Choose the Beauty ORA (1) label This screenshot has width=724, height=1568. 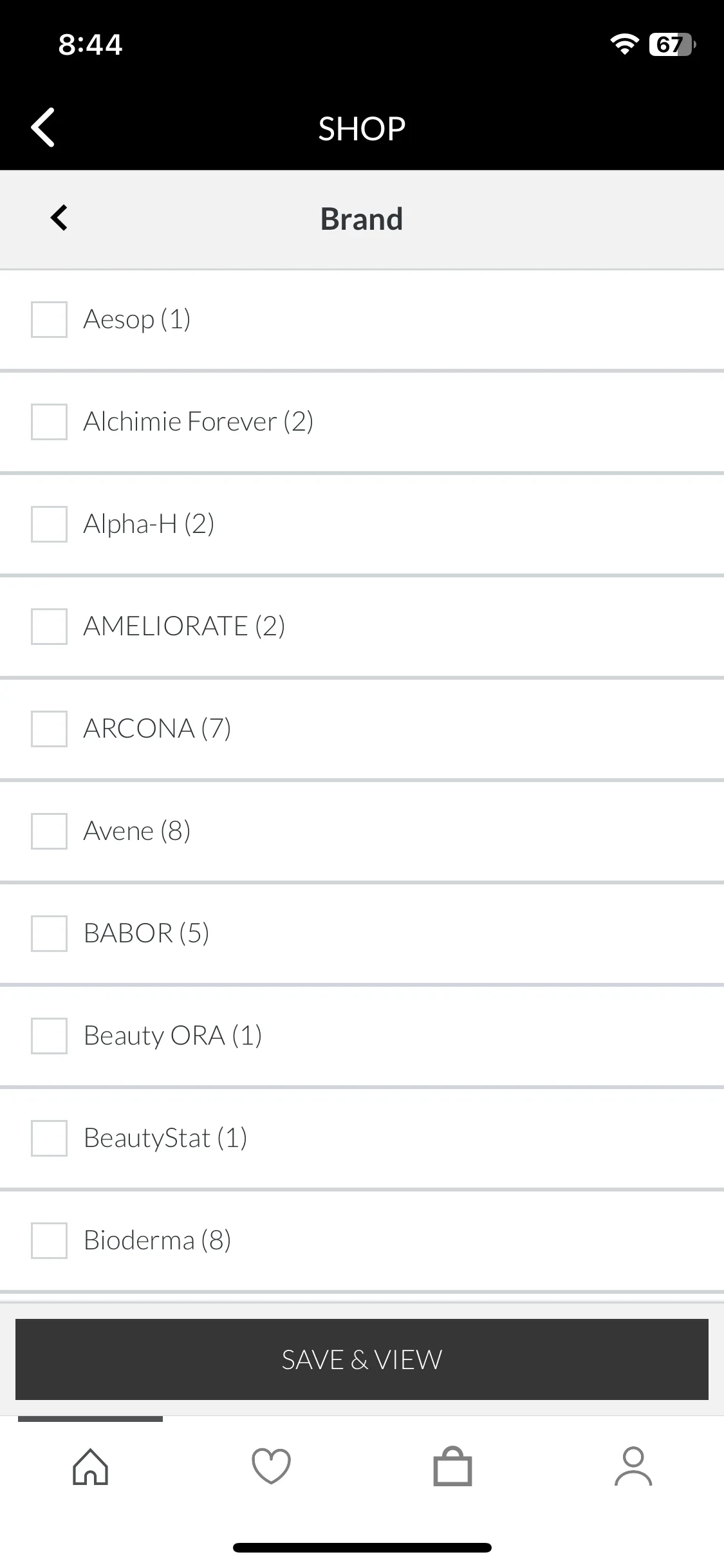(x=172, y=1036)
